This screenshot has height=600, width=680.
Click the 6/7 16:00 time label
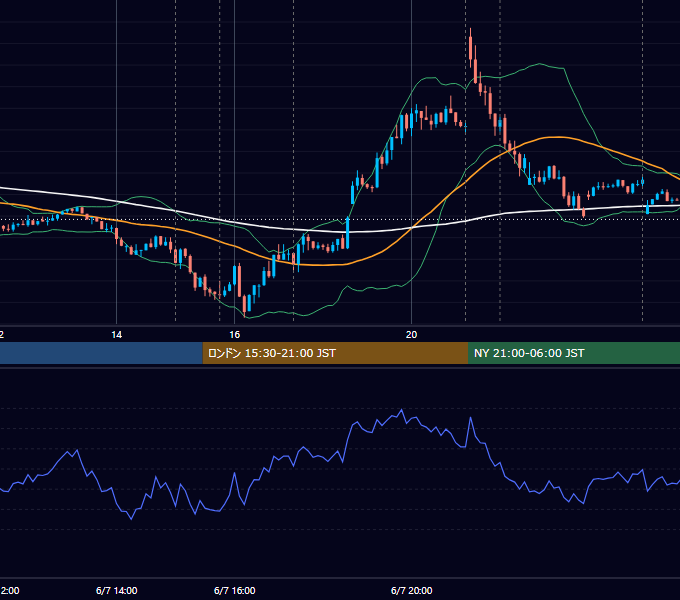coord(235,590)
